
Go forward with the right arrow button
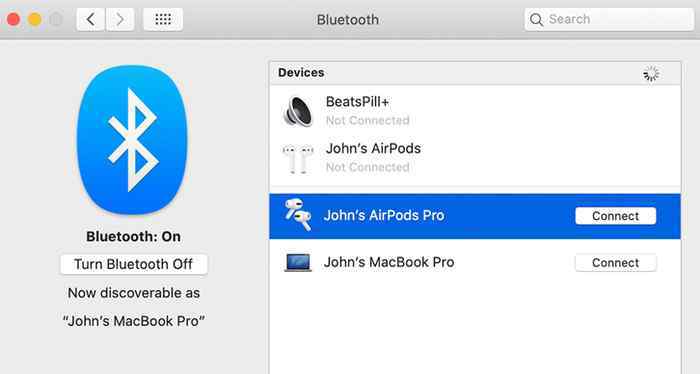coord(120,19)
